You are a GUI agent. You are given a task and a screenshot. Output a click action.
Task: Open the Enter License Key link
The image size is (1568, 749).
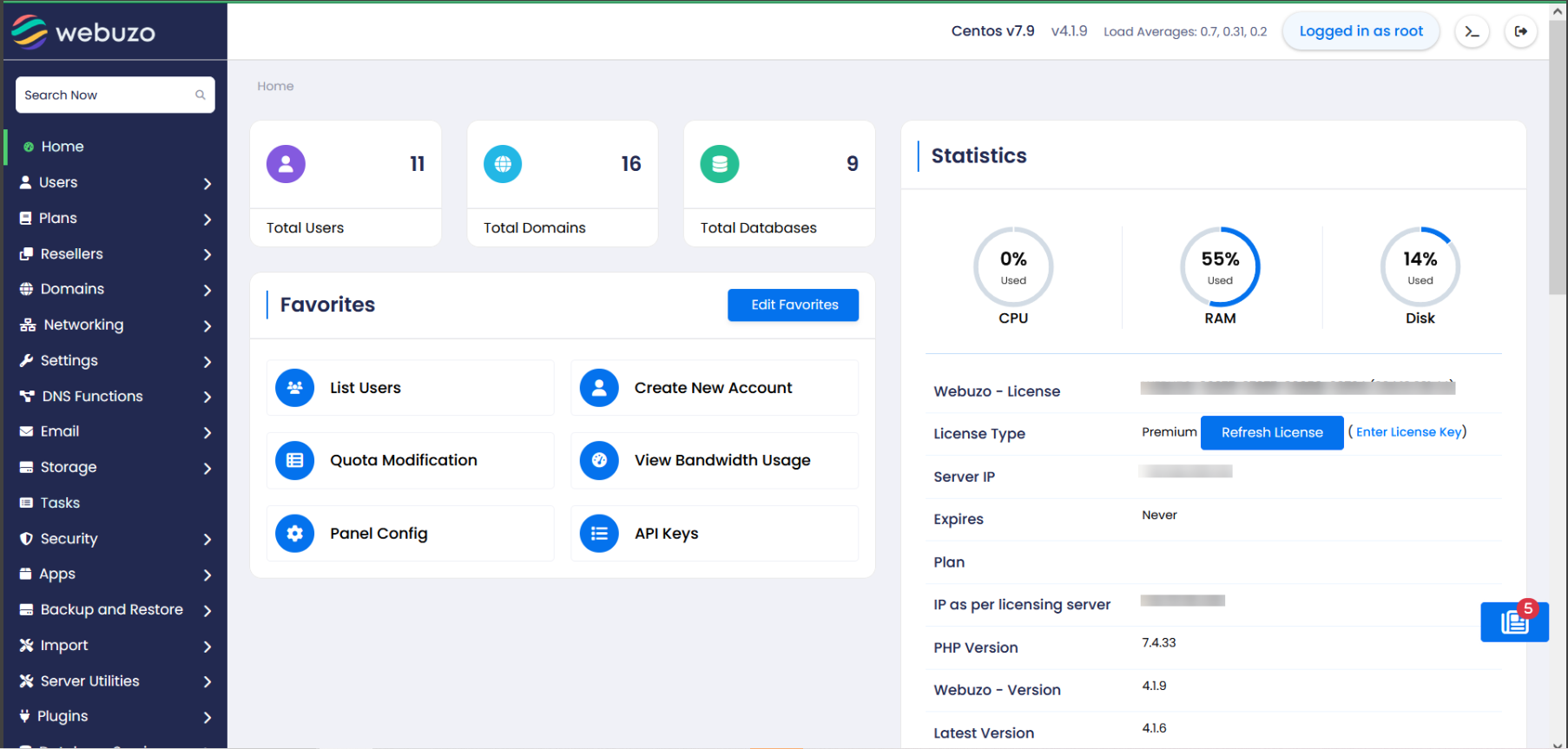point(1408,431)
